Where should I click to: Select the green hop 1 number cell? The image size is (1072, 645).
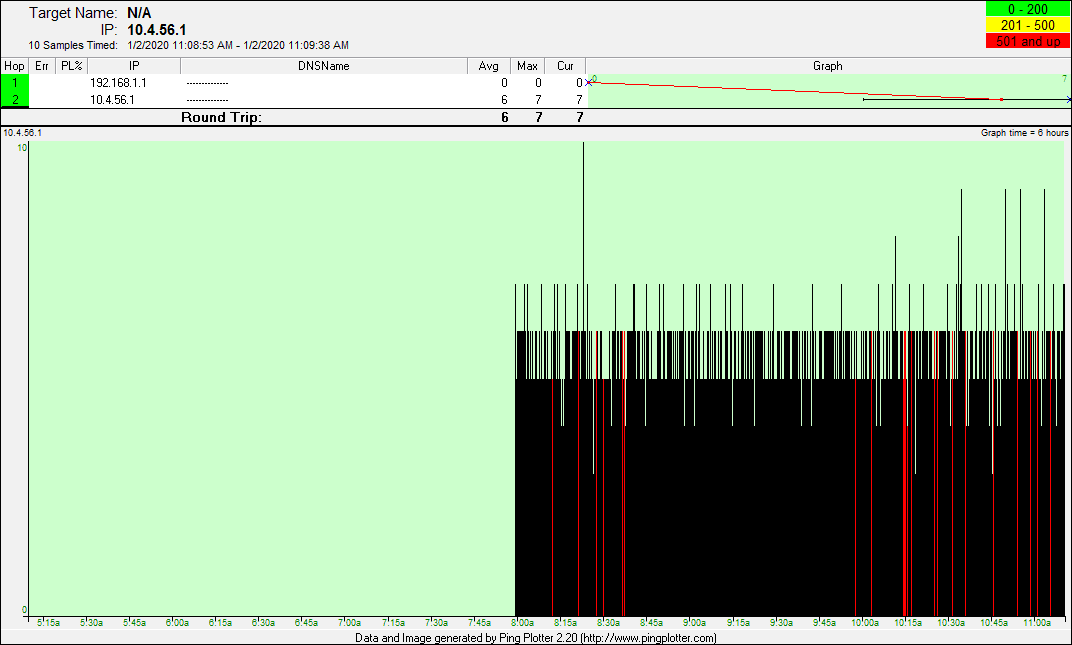pos(15,83)
